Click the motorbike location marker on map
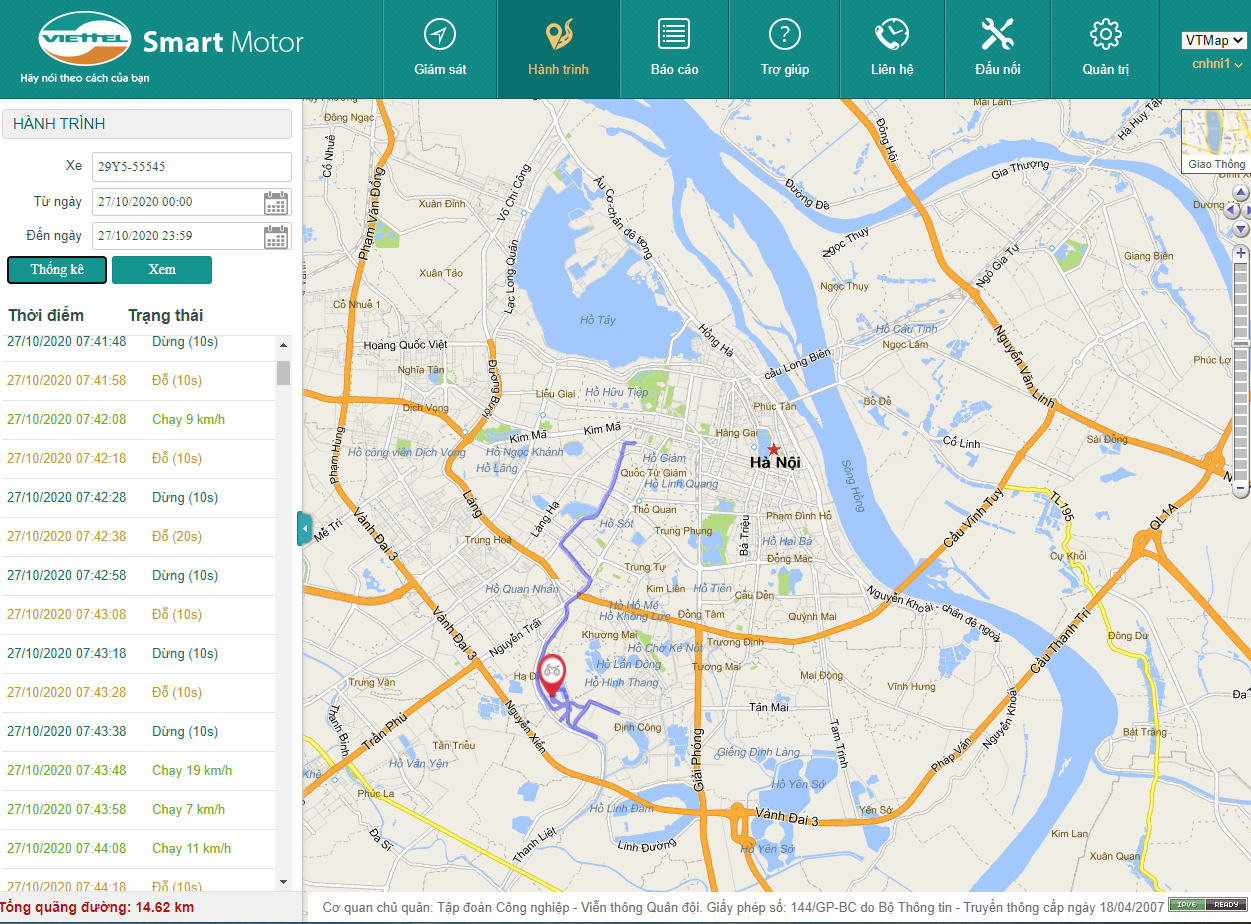This screenshot has width=1251, height=924. (551, 672)
